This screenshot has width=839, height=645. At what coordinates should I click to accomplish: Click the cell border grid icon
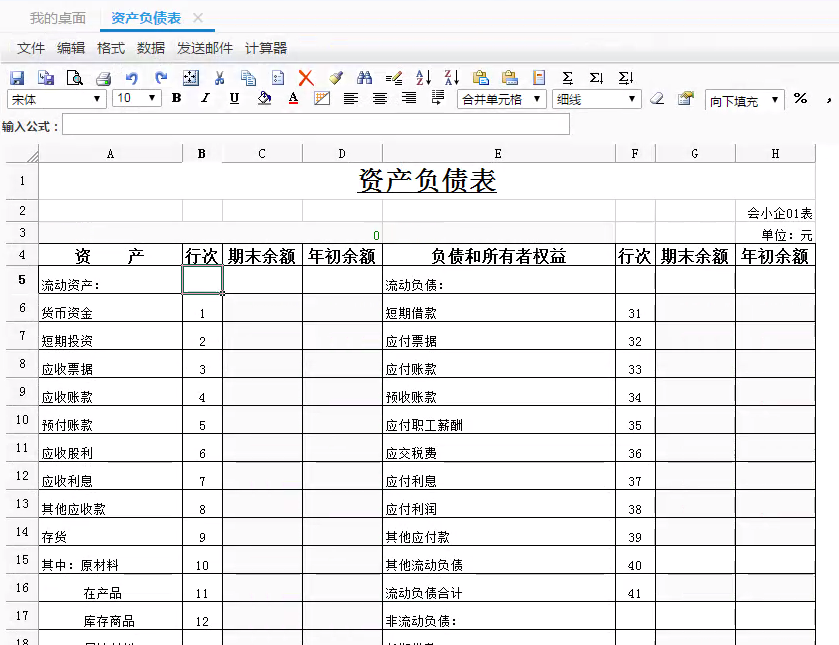click(x=322, y=98)
